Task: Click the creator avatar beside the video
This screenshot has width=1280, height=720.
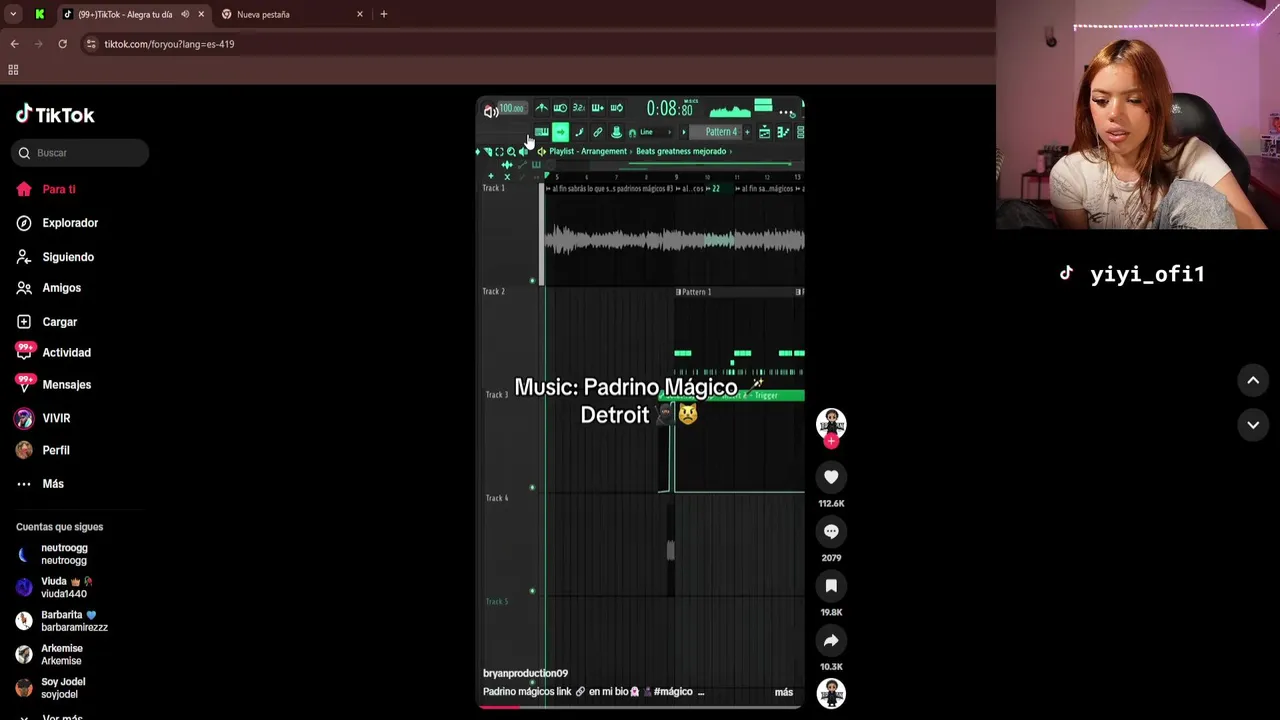Action: pos(831,424)
